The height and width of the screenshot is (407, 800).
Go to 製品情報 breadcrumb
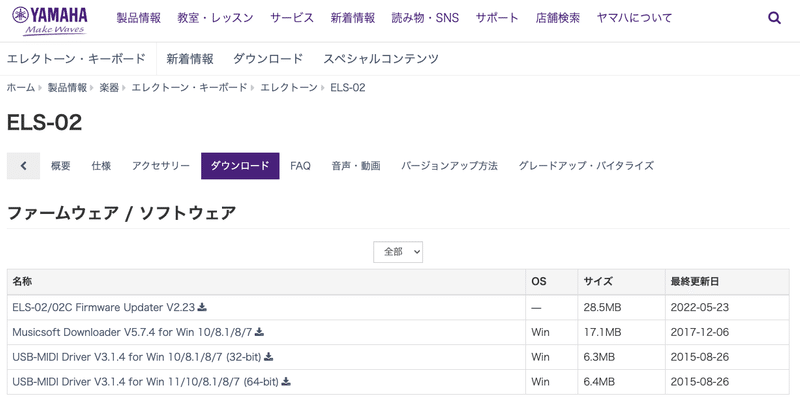pyautogui.click(x=67, y=88)
